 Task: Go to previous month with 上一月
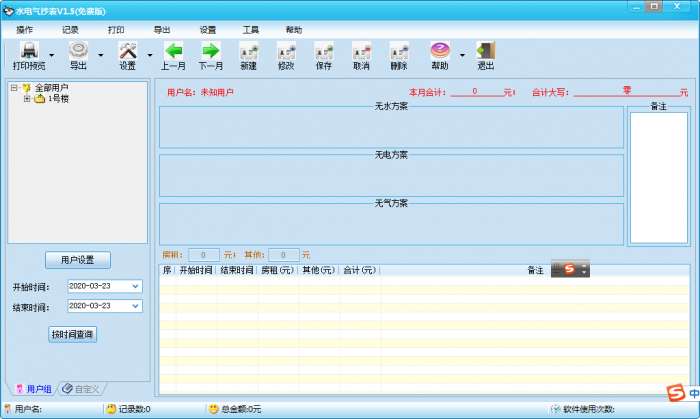(174, 54)
